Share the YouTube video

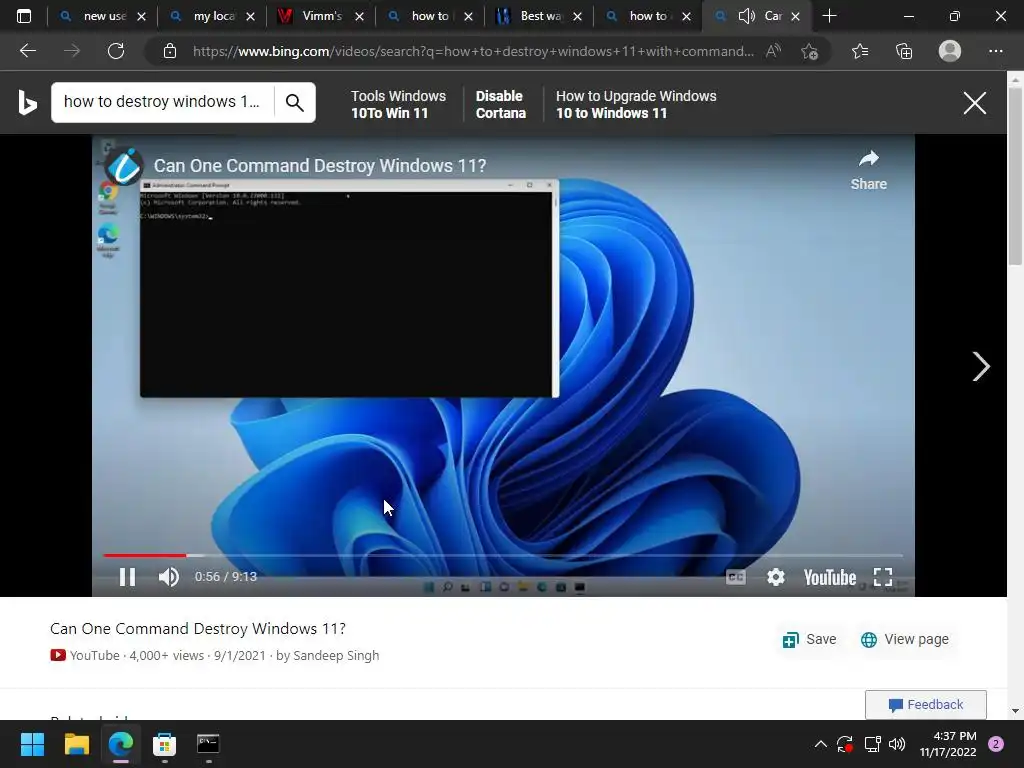pos(869,170)
